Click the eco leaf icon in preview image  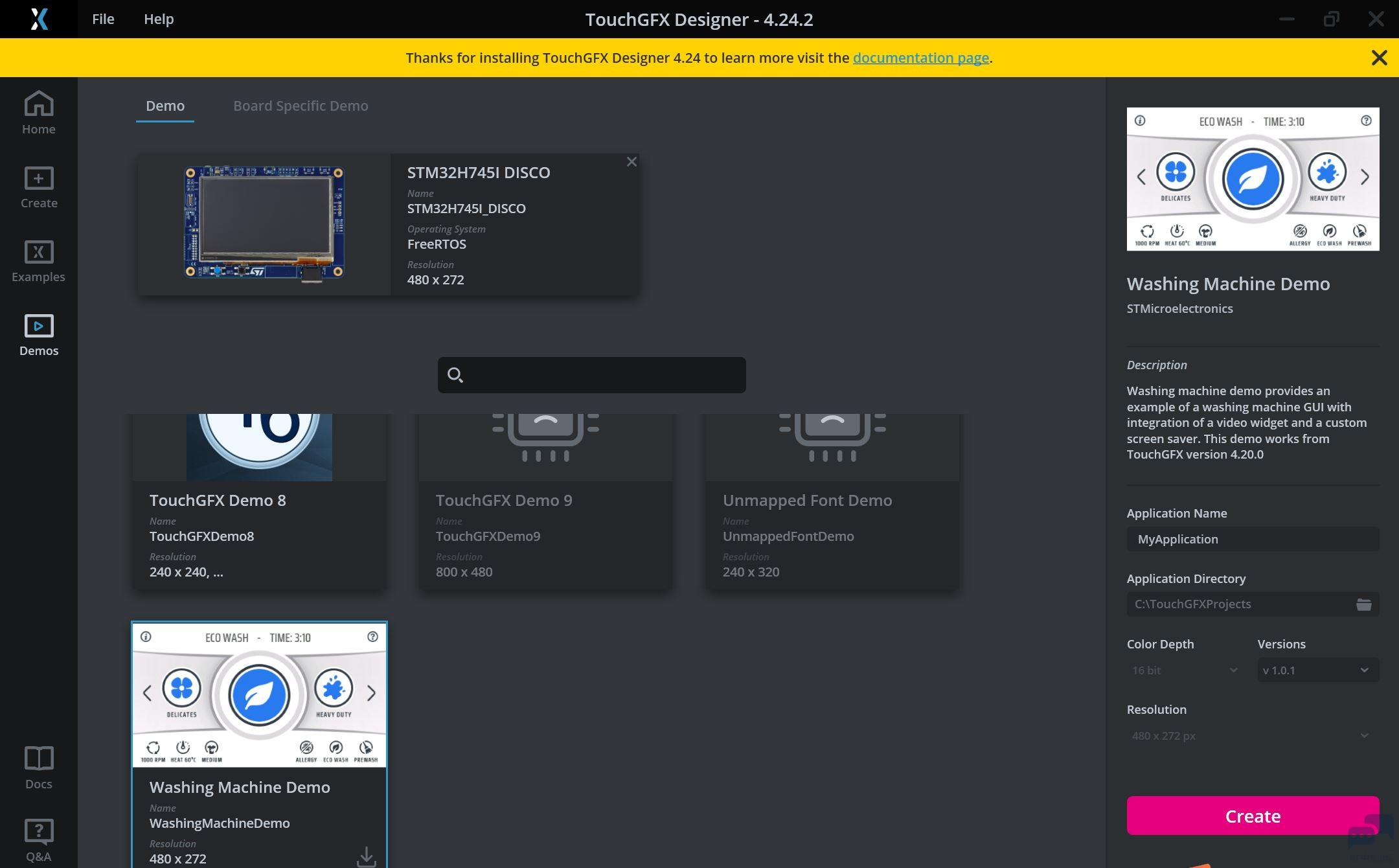coord(1253,179)
